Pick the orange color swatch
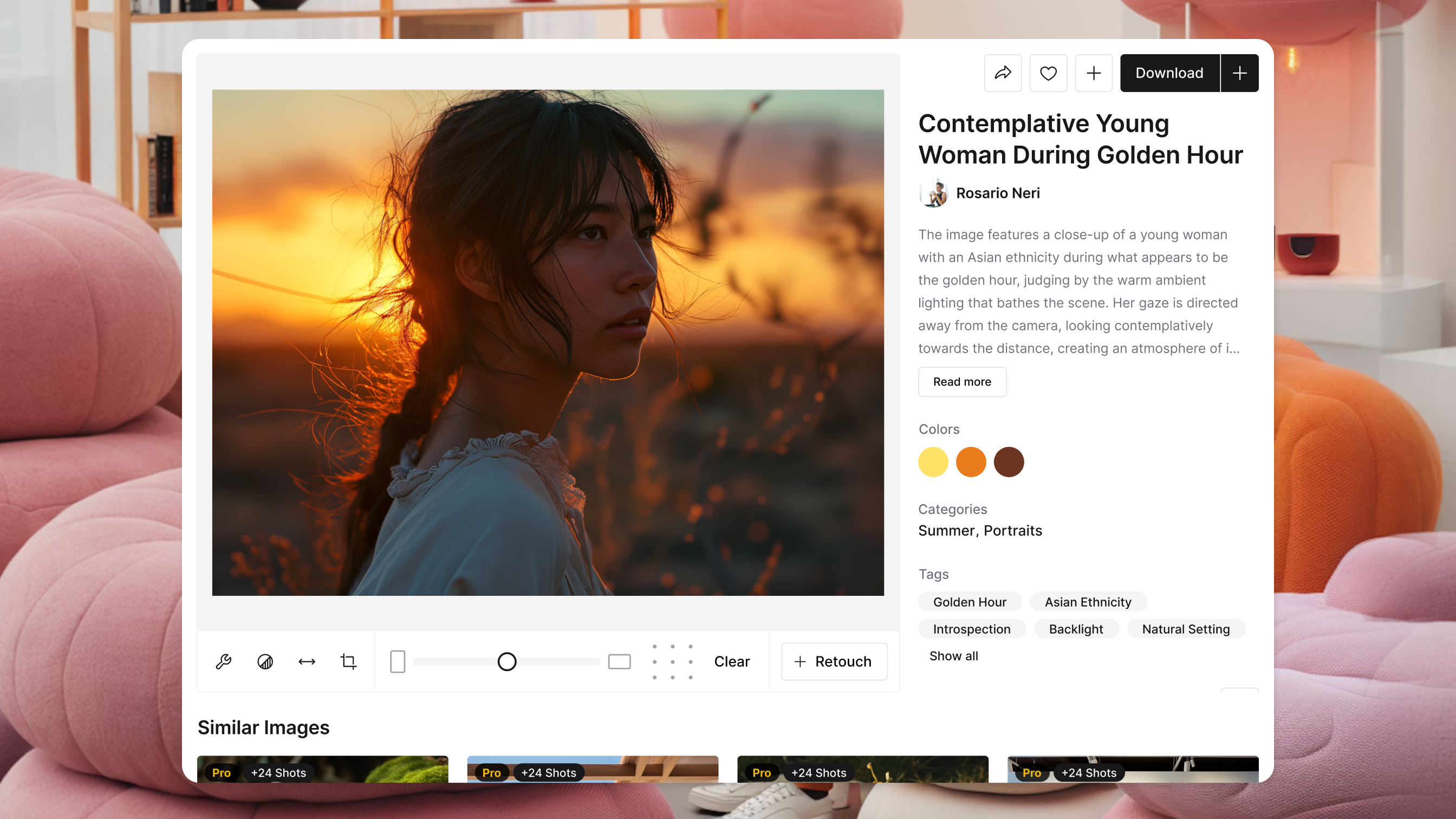 971,462
